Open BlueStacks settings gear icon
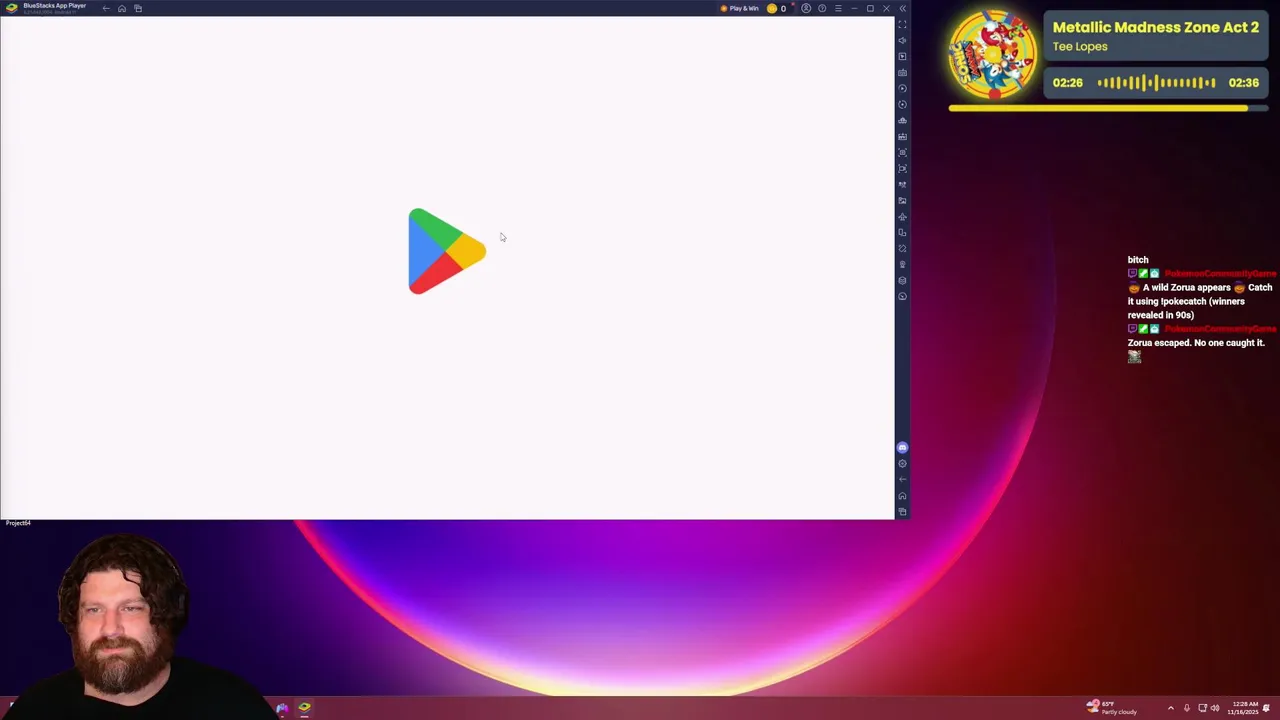Image resolution: width=1280 pixels, height=720 pixels. tap(902, 463)
